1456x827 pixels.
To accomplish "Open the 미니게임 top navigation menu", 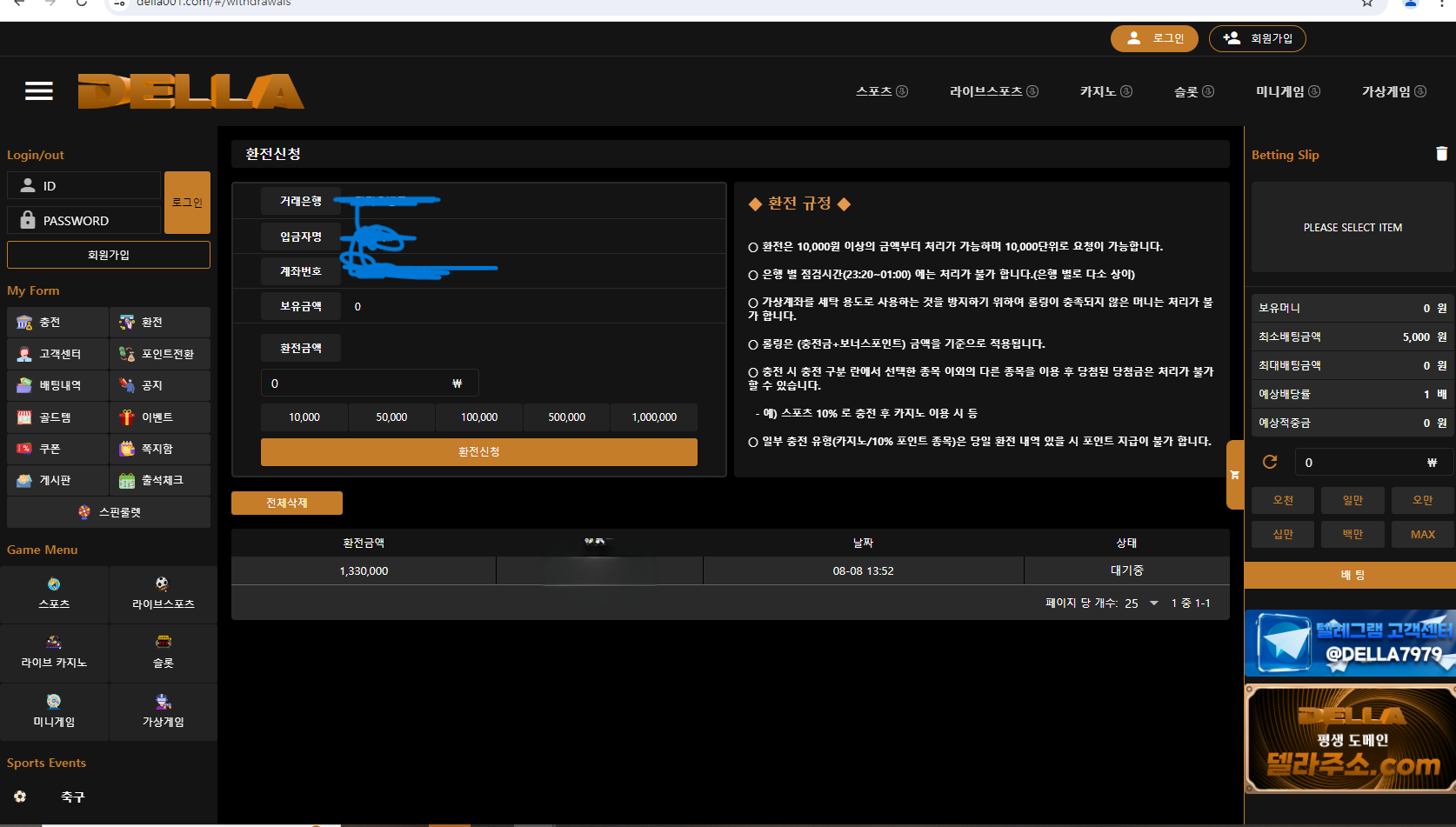I will tap(1286, 91).
